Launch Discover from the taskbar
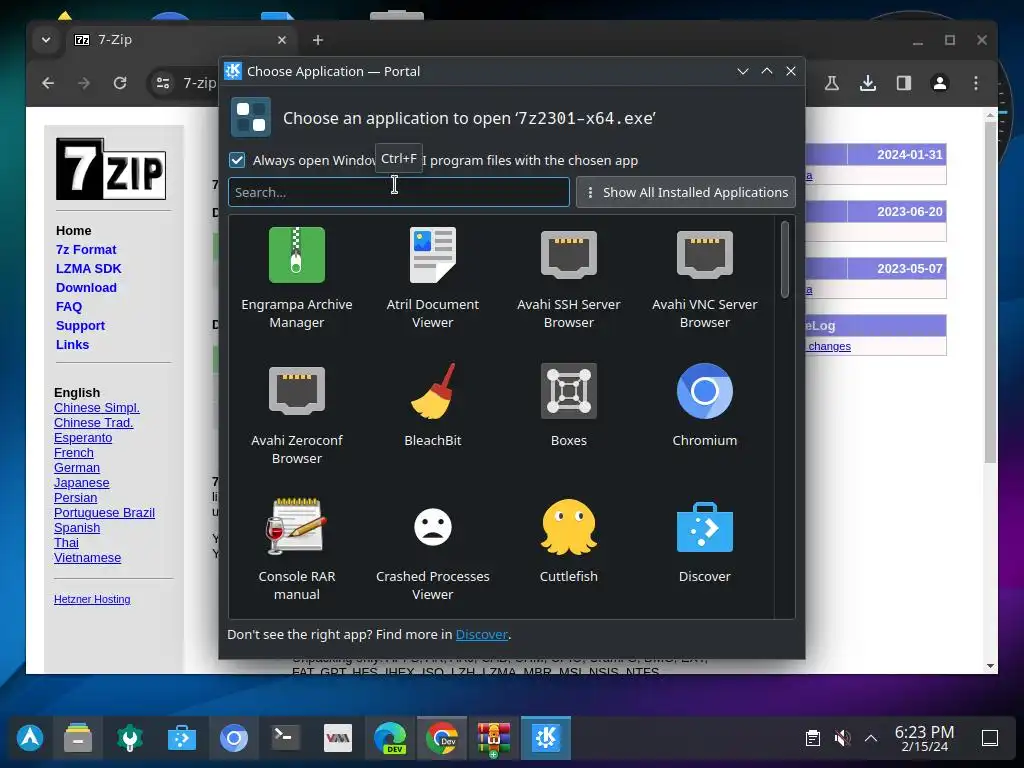Screen dimensions: 1024x768 [182, 738]
